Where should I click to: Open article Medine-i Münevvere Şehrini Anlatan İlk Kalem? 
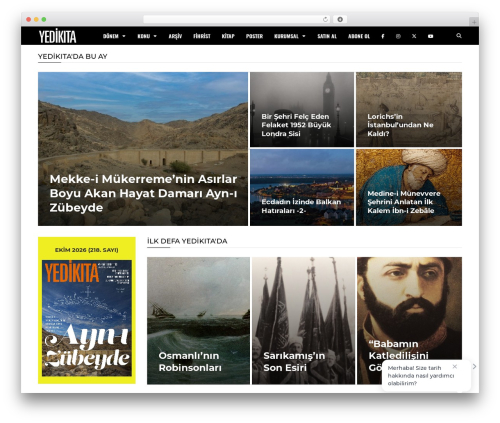[409, 187]
